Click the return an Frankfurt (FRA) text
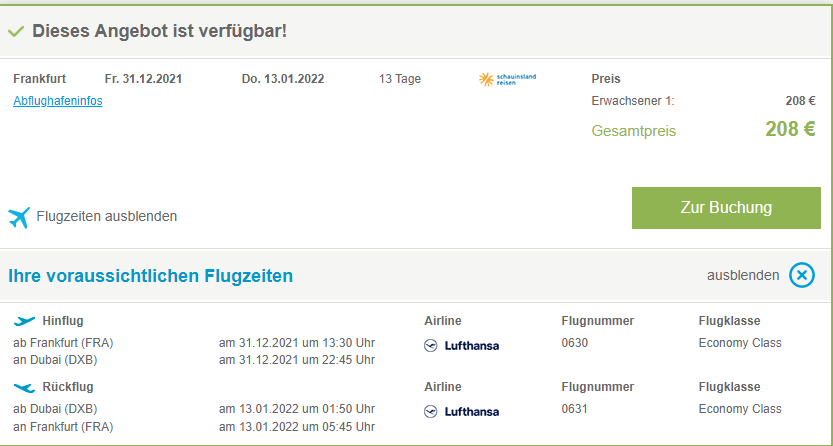This screenshot has width=833, height=446. pos(63,426)
